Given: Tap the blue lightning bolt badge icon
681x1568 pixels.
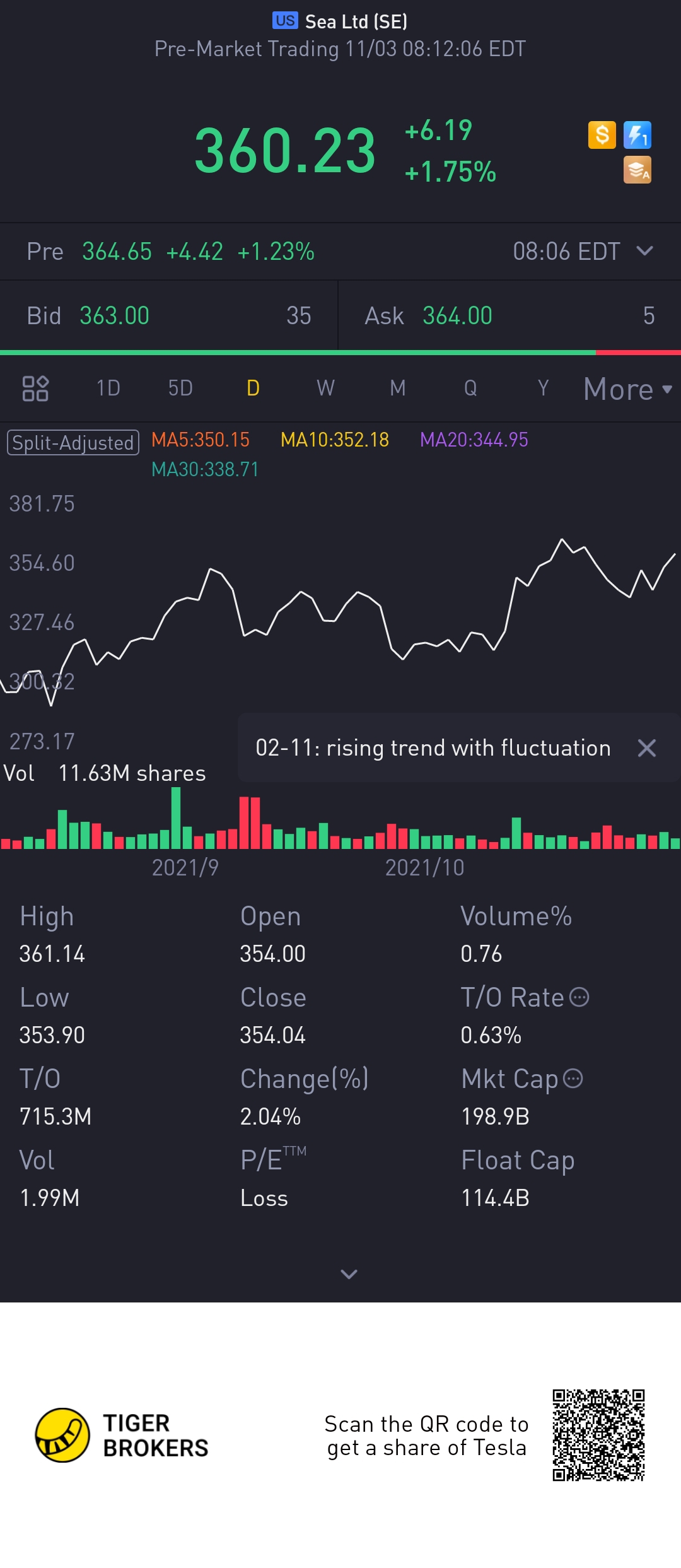Looking at the screenshot, I should [x=637, y=135].
